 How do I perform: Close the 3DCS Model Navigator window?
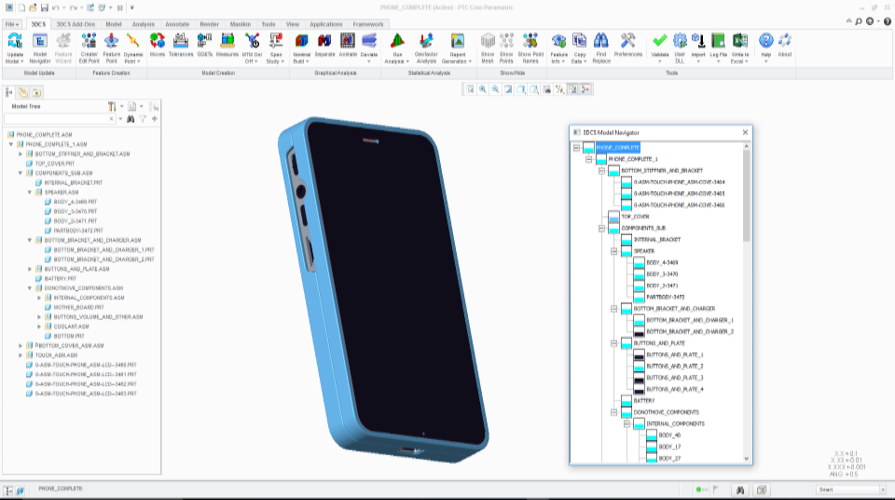click(745, 132)
